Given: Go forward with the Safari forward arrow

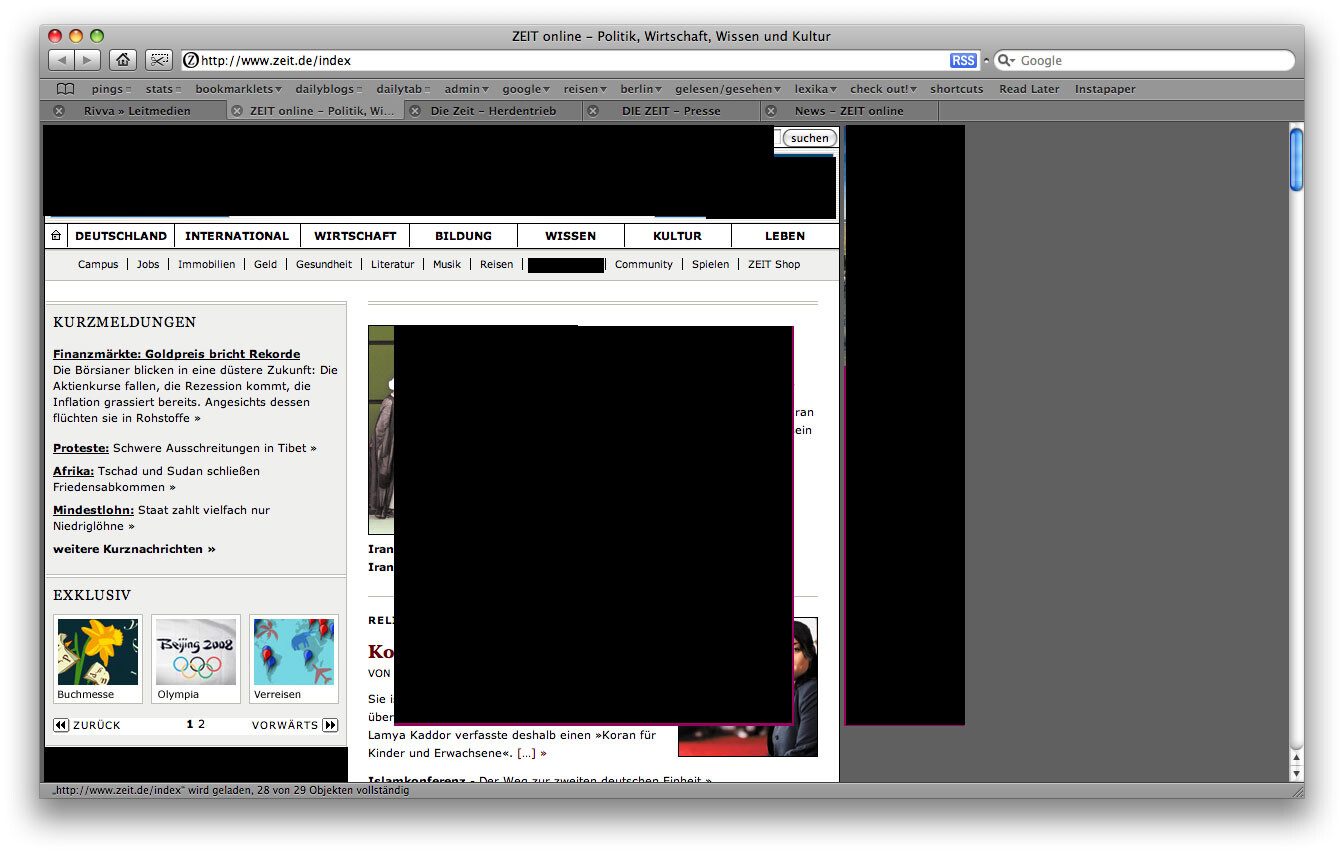Looking at the screenshot, I should click(88, 60).
